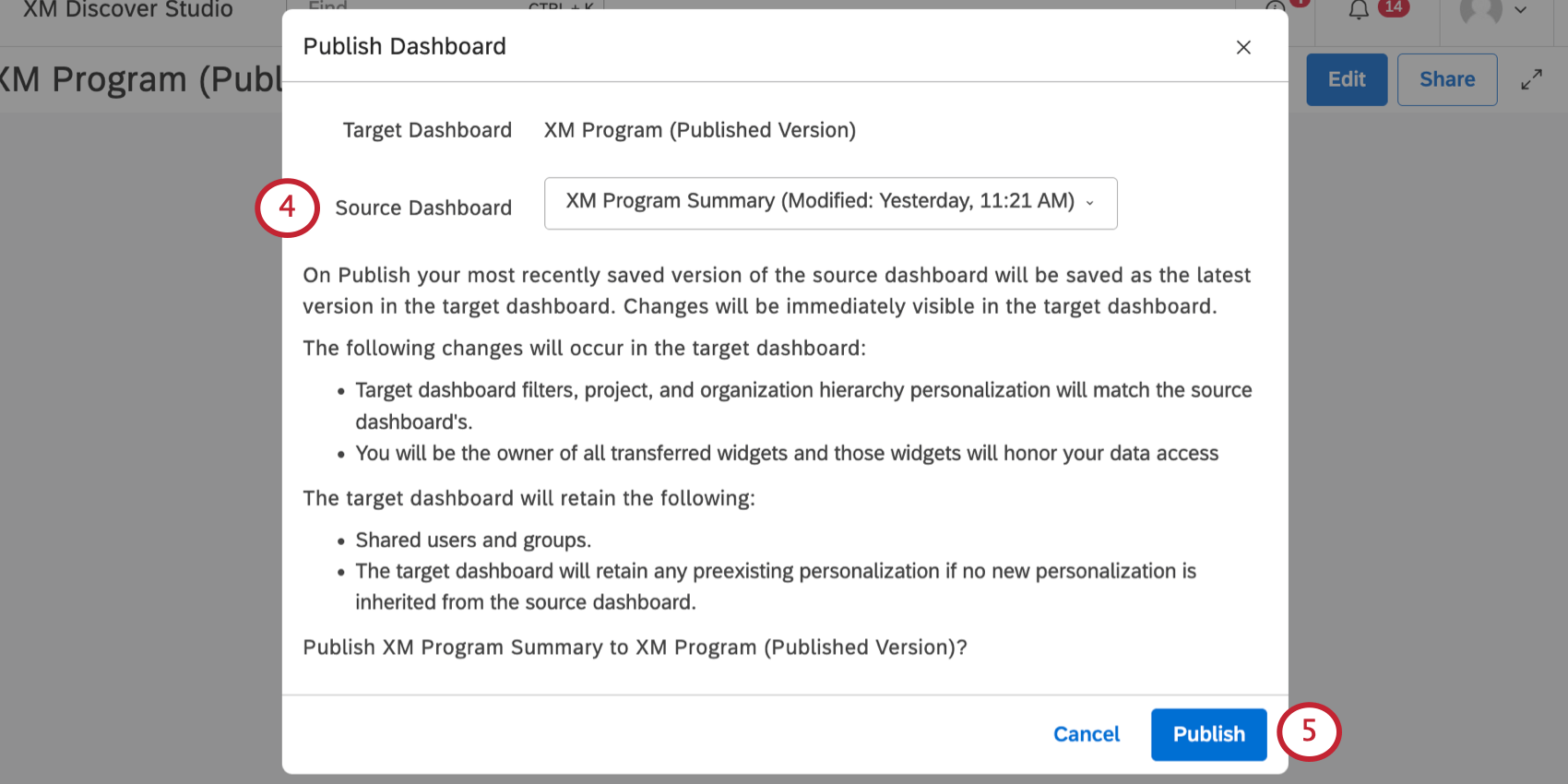
Task: Open the XM Program Summary selector chevron
Action: click(x=1092, y=204)
